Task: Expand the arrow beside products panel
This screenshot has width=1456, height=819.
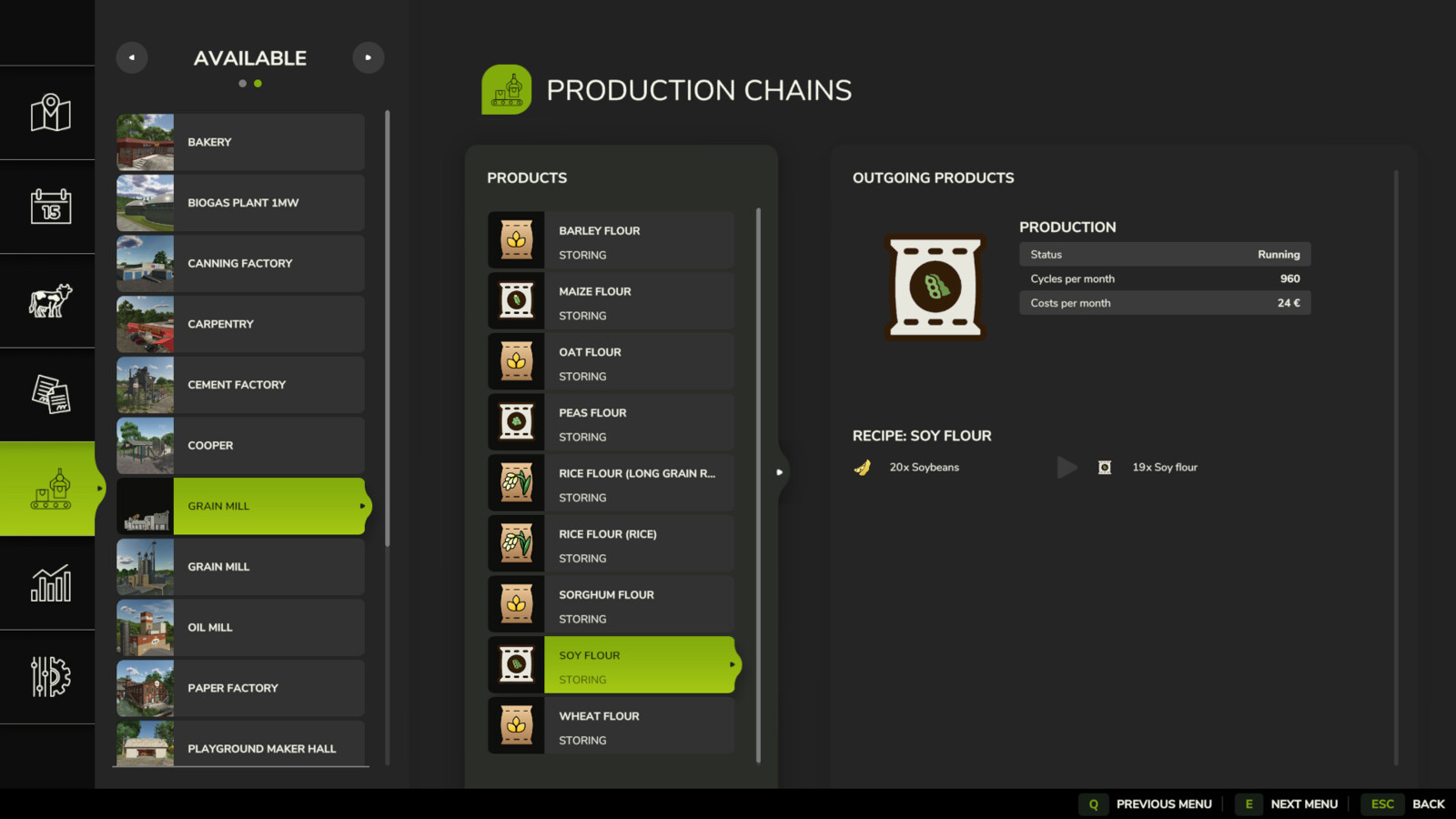Action: (779, 472)
